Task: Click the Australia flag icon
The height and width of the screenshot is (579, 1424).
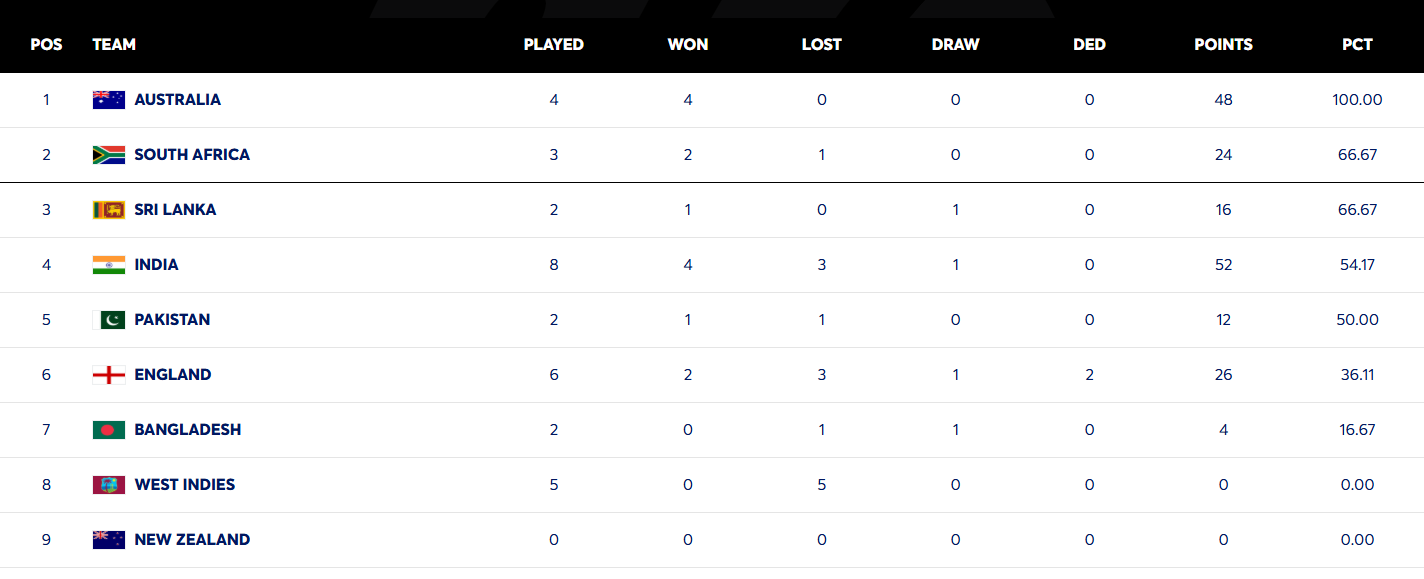Action: tap(109, 100)
